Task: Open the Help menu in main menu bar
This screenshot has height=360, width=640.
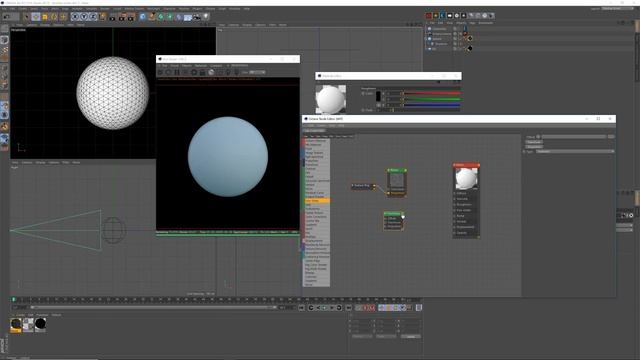Action: [x=247, y=9]
